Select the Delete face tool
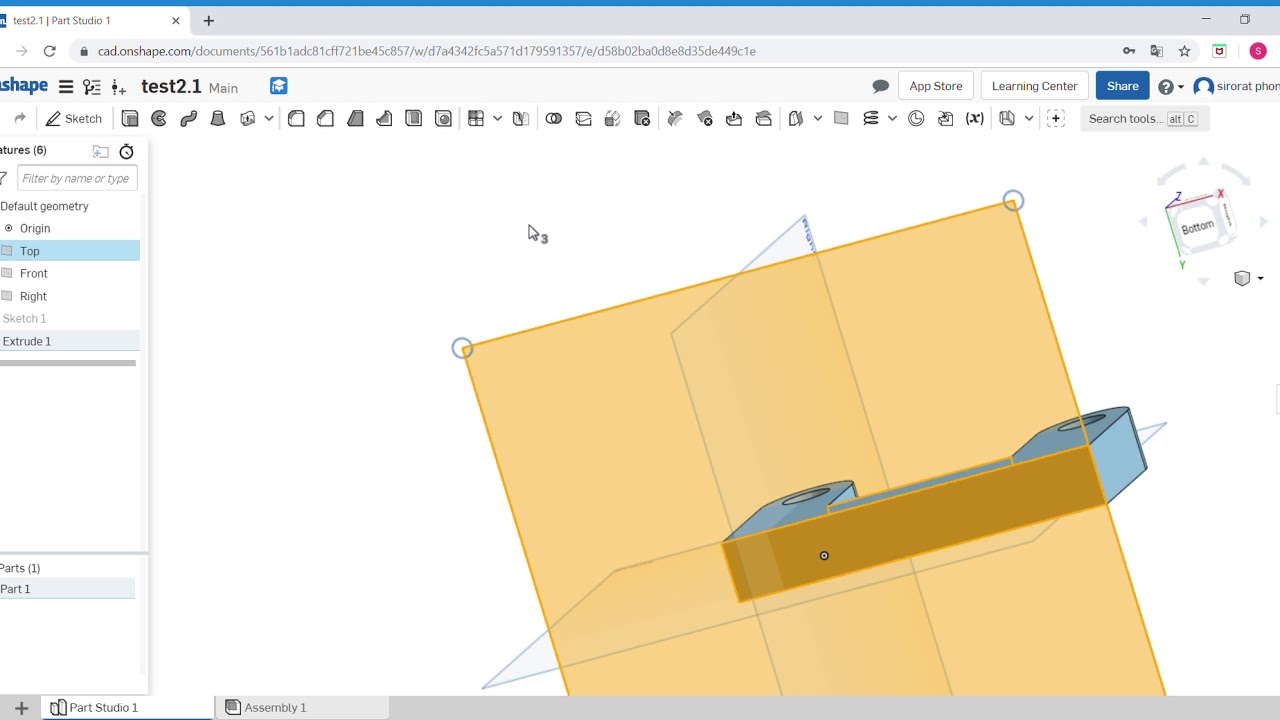Image resolution: width=1280 pixels, height=720 pixels. [705, 119]
